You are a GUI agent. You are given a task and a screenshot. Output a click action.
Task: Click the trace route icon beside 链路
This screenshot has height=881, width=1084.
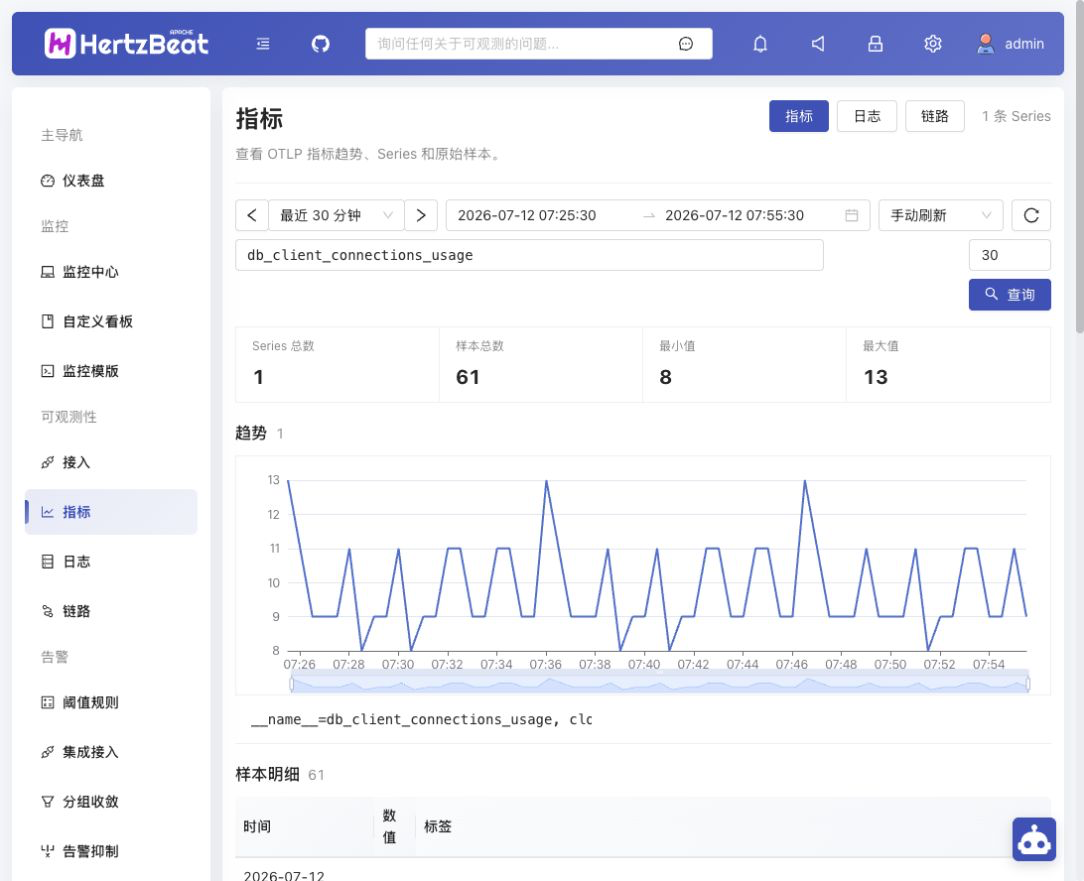tap(47, 611)
